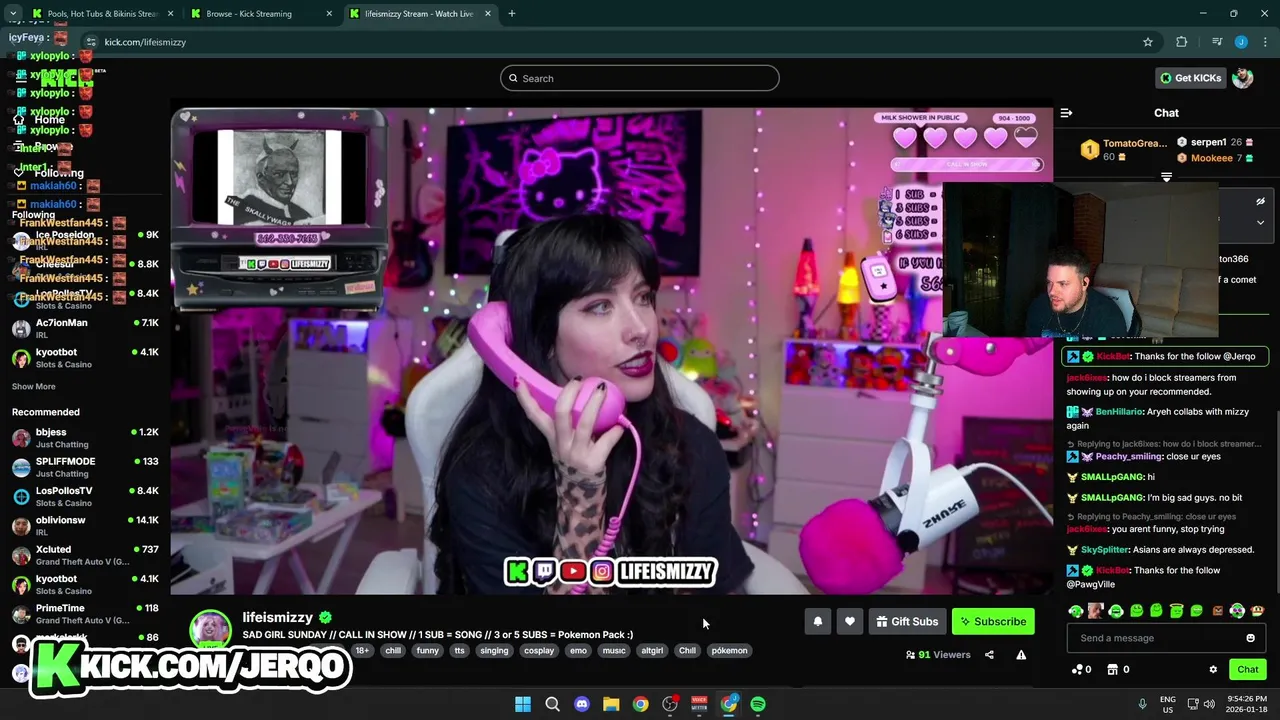Open Ac7ionMan in Following list
Image resolution: width=1280 pixels, height=720 pixels.
[85, 329]
